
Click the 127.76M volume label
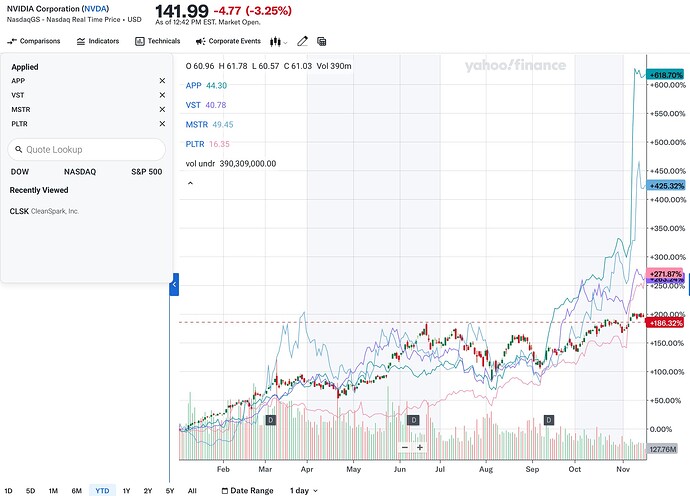point(662,449)
